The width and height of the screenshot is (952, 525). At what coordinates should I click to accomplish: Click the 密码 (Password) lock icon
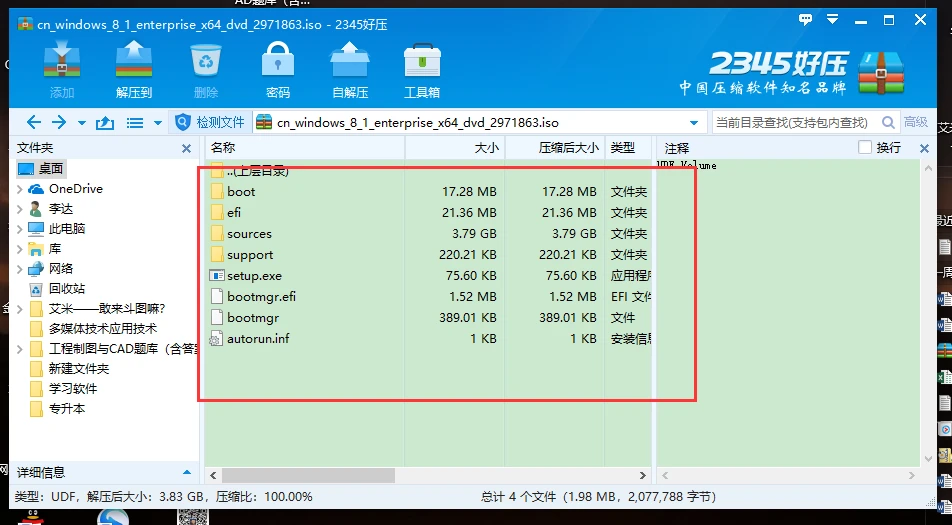pos(277,68)
